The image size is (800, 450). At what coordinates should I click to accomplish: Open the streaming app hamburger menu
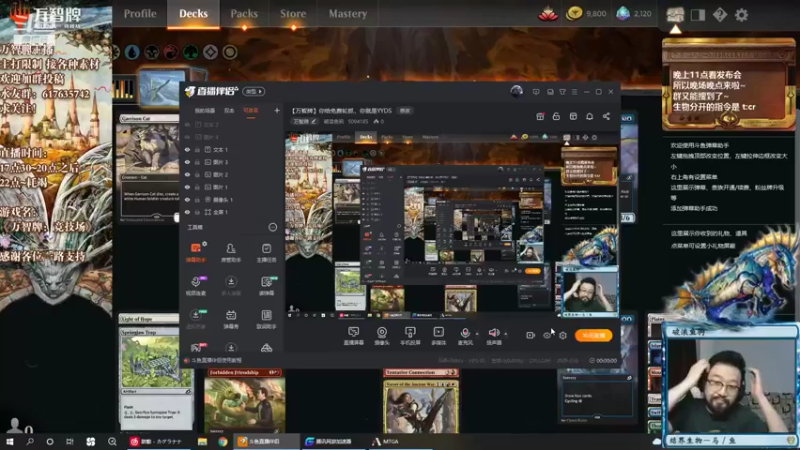pyautogui.click(x=574, y=92)
